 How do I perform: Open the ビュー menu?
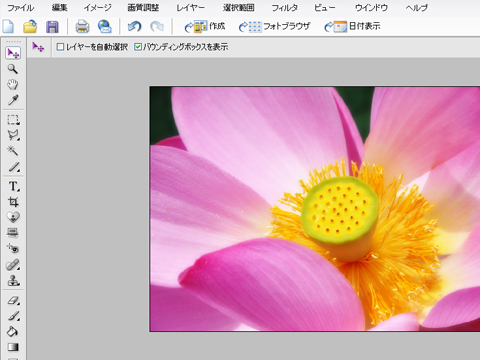[324, 7]
